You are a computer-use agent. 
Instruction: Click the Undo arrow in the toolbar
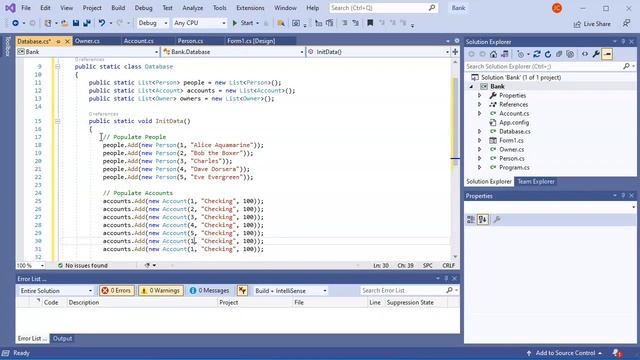tap(102, 23)
